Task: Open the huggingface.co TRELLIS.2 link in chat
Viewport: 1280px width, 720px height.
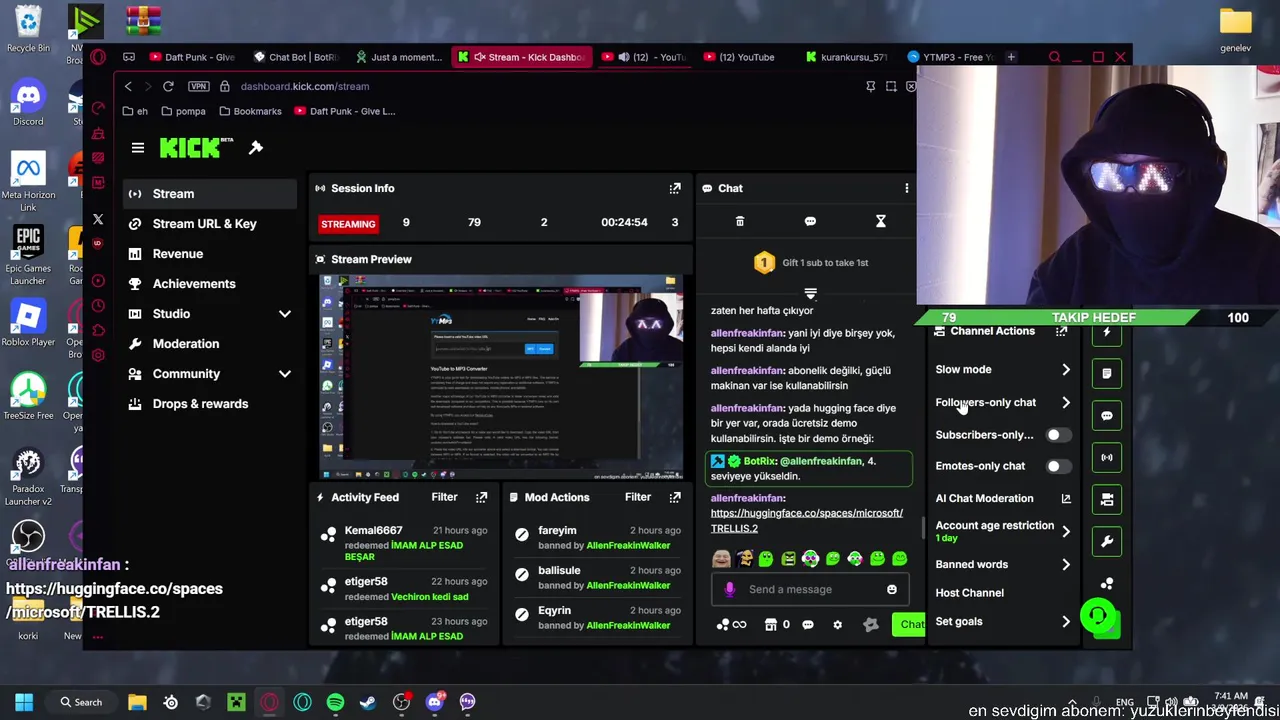Action: (x=806, y=520)
